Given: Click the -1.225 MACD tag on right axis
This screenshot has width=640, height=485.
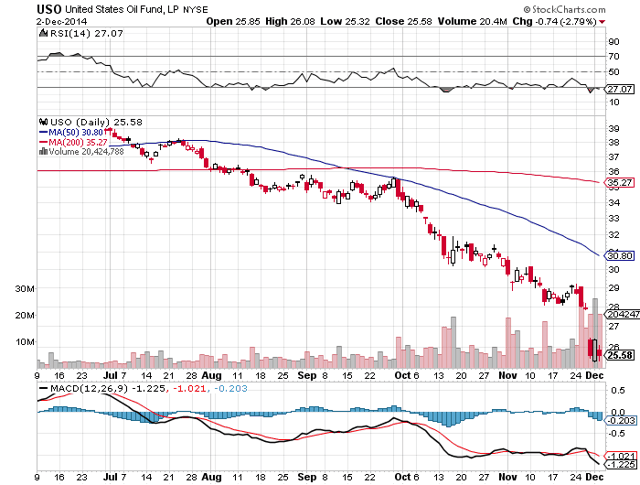Looking at the screenshot, I should coord(620,465).
